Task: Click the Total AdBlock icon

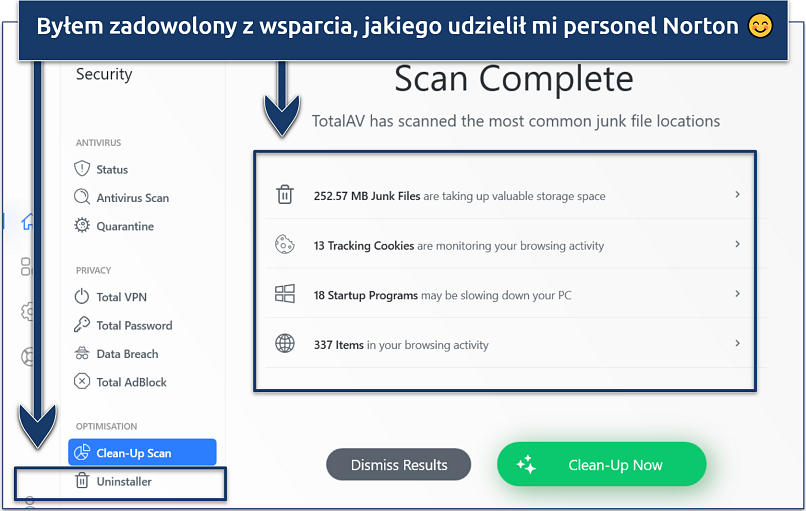Action: click(83, 382)
